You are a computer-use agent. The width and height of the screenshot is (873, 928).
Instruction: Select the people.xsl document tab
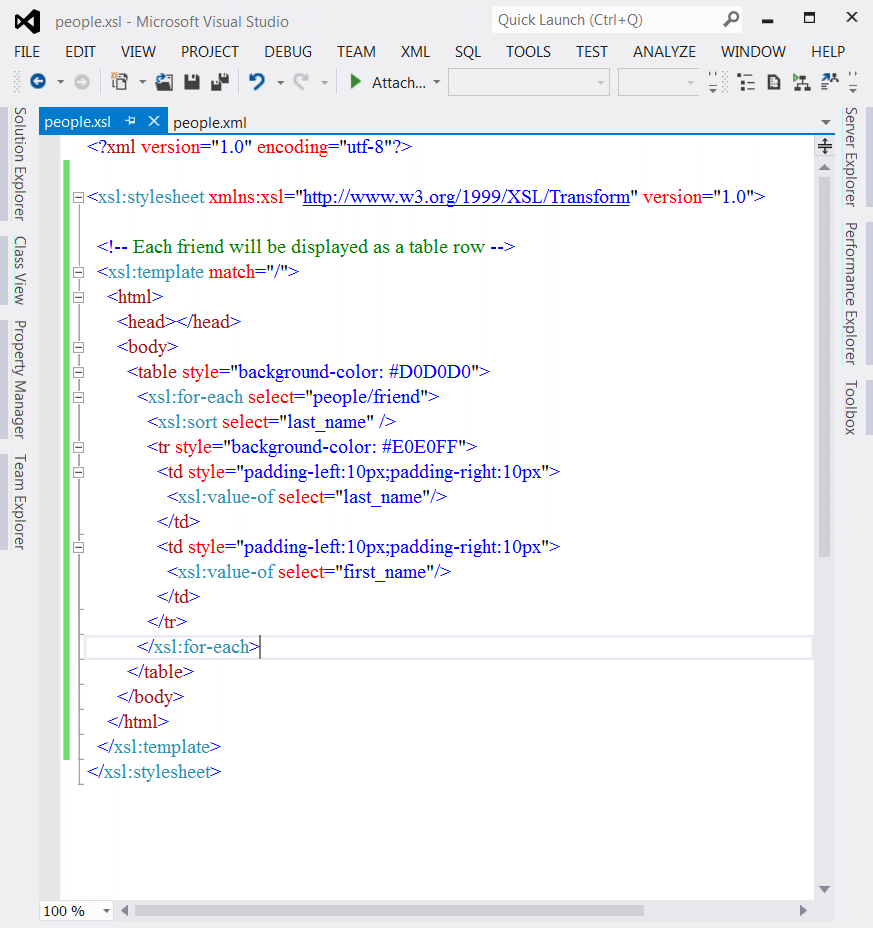(x=78, y=121)
